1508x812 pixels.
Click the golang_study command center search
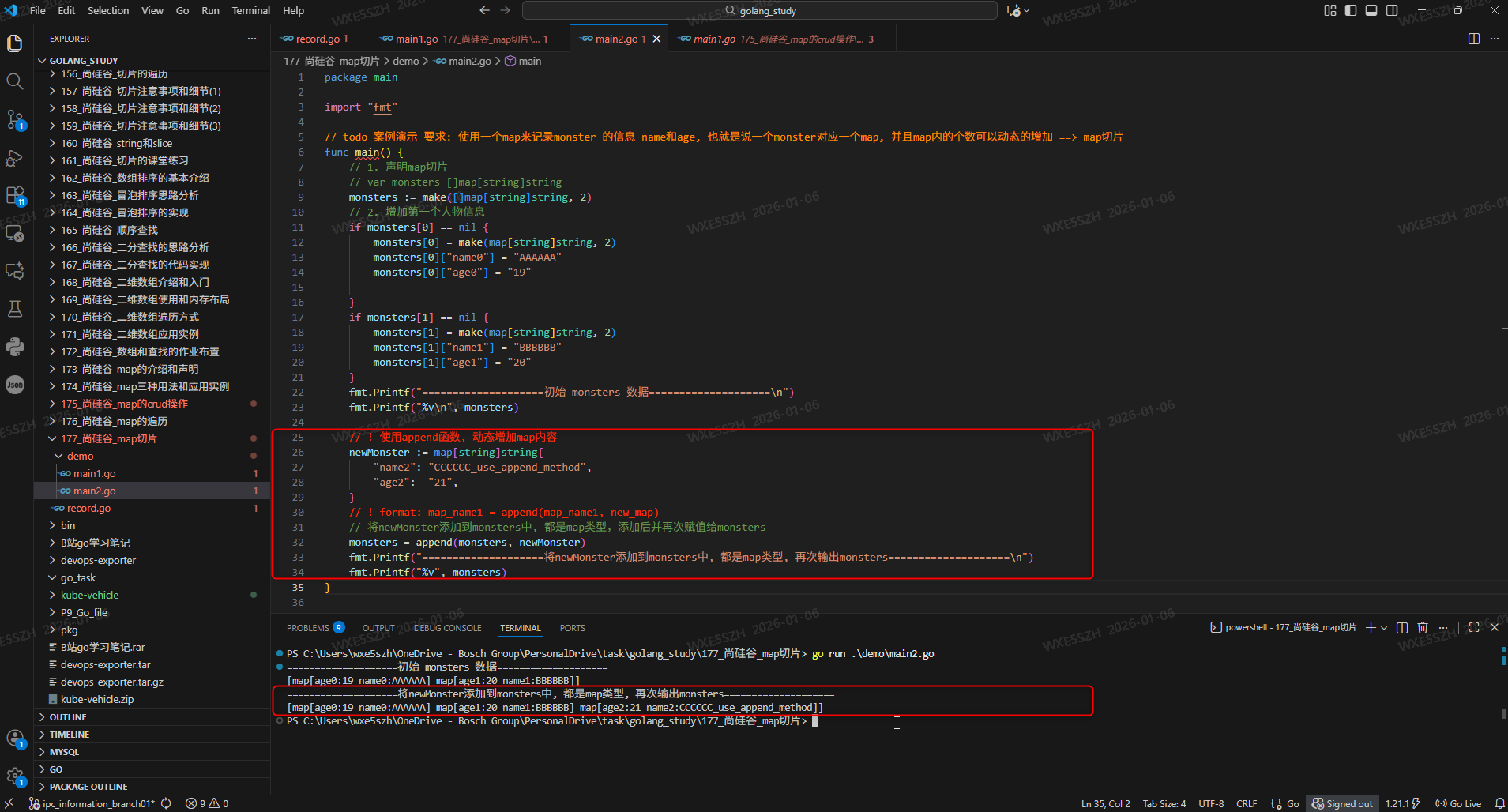click(x=759, y=10)
